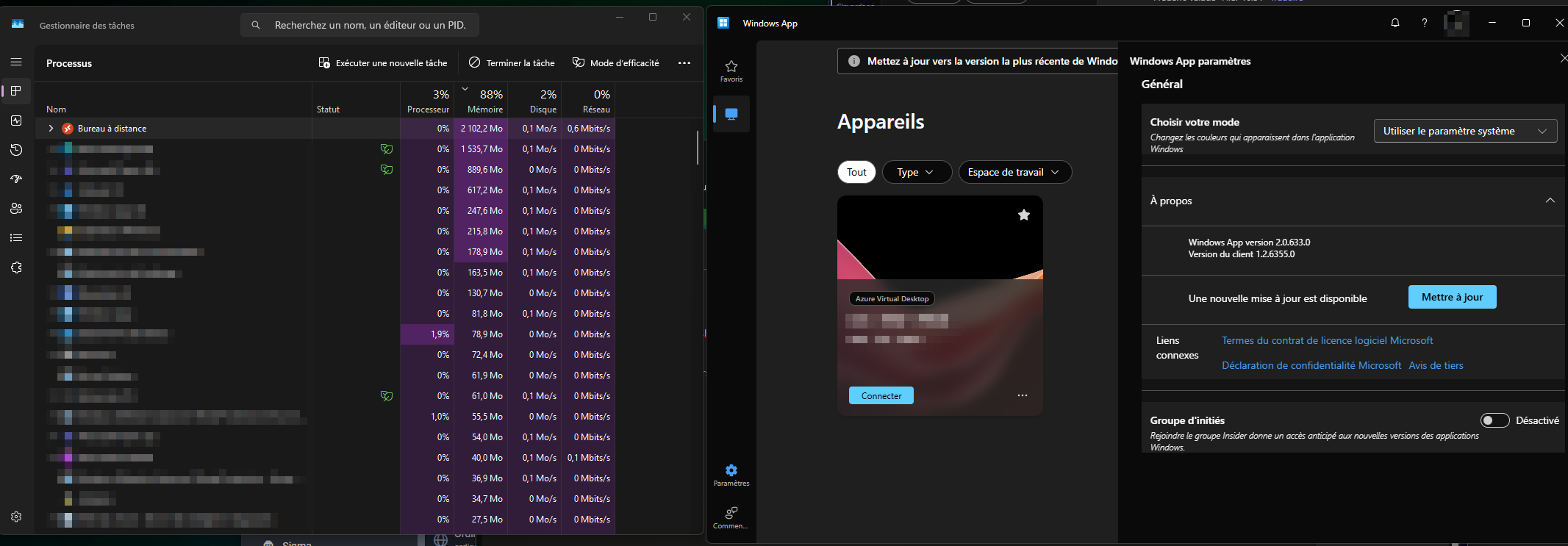
Task: Click the update banner message in Windows App
Action: pos(992,61)
